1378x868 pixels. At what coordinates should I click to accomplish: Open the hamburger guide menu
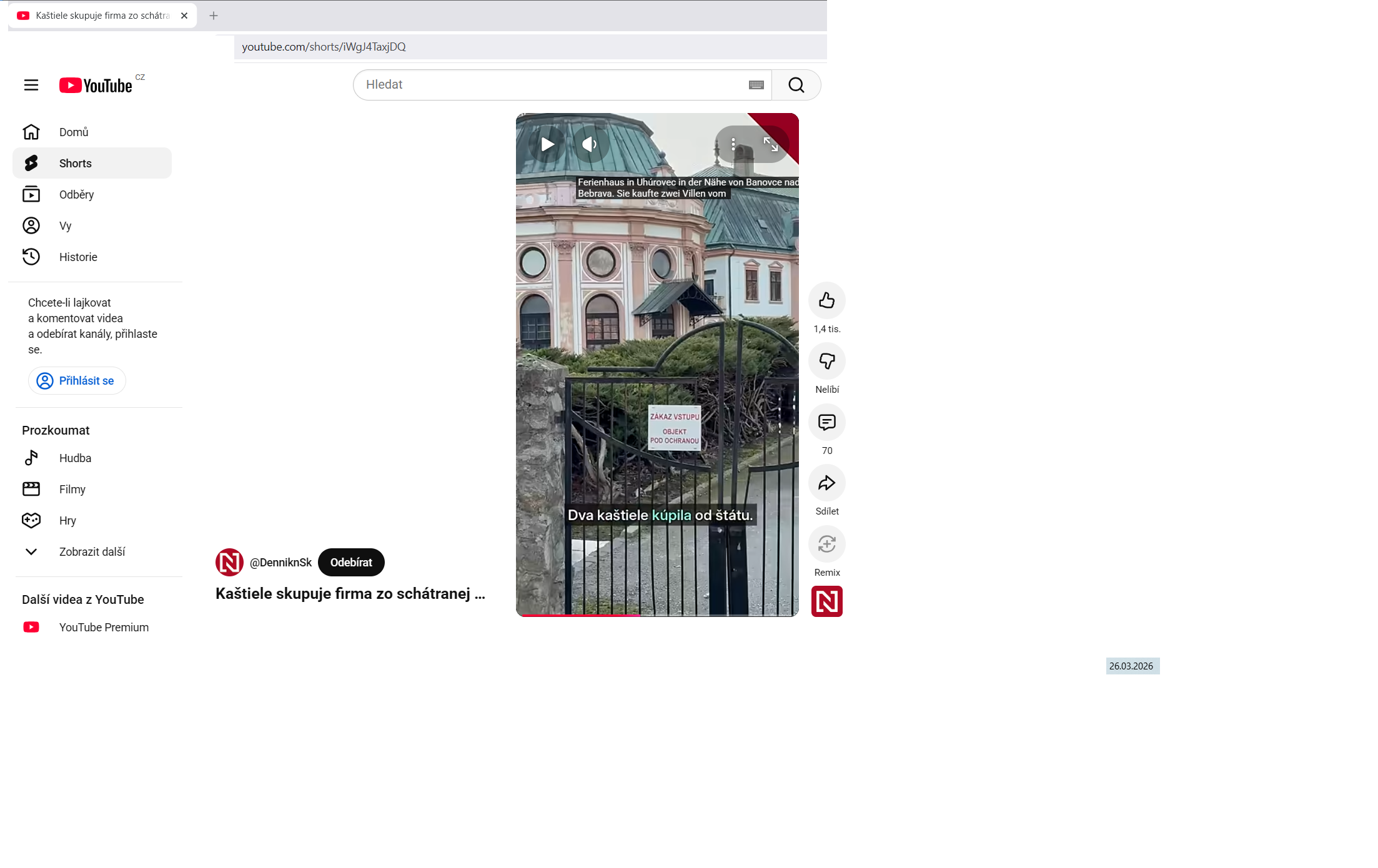click(x=31, y=85)
